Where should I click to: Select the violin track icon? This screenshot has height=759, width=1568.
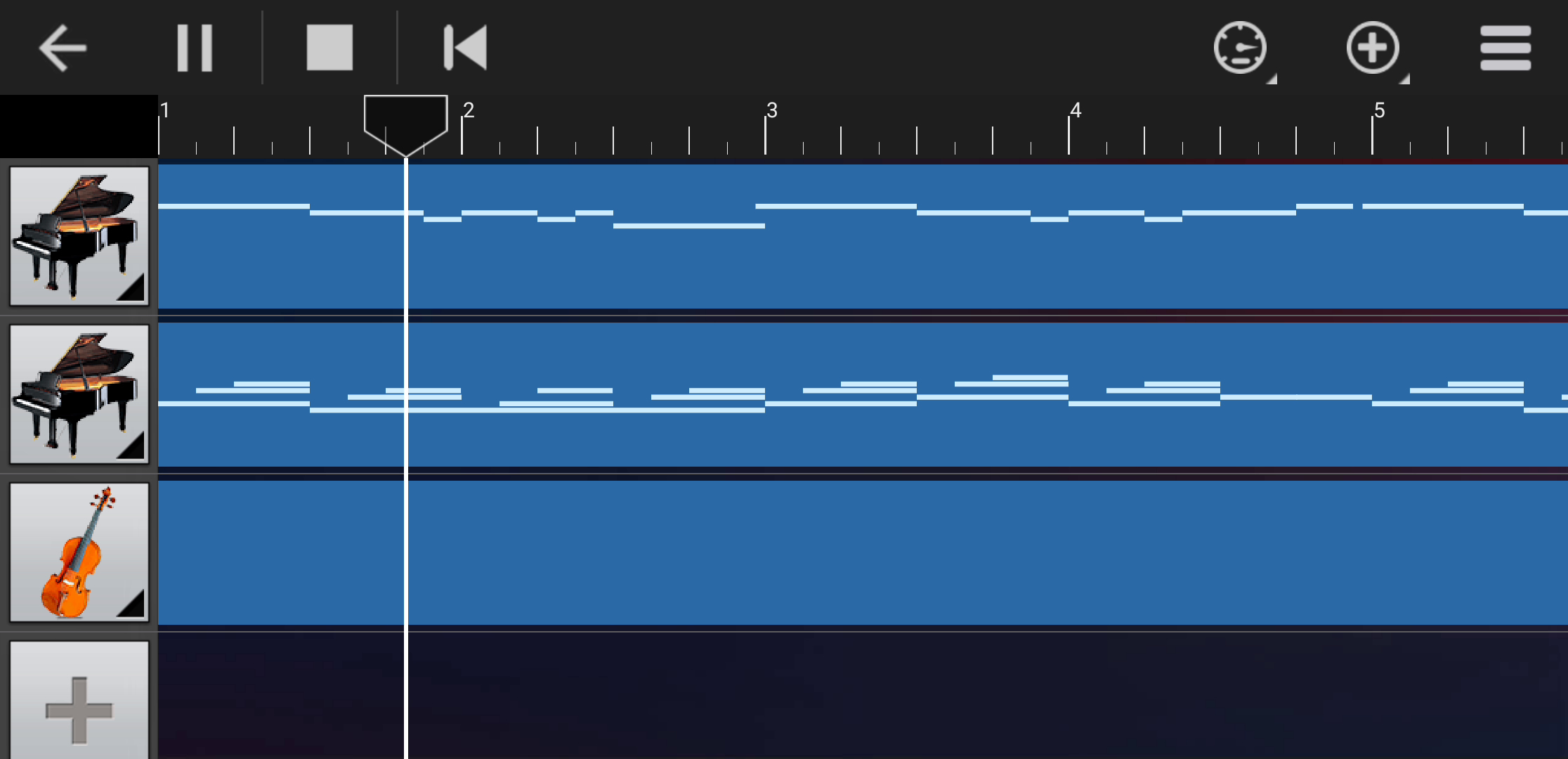pyautogui.click(x=79, y=552)
